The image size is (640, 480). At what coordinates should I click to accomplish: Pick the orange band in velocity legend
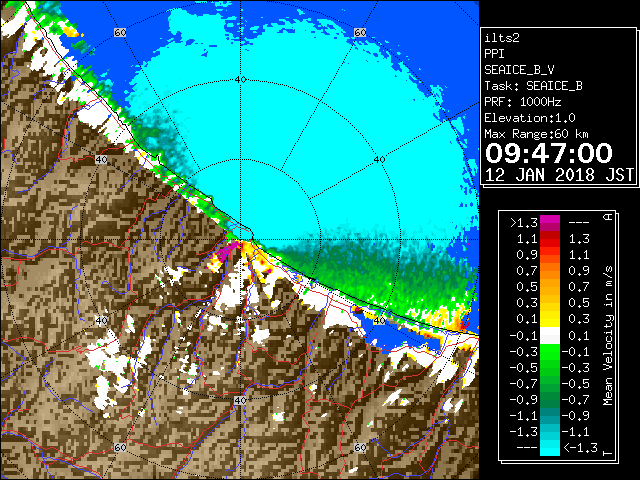pos(550,270)
